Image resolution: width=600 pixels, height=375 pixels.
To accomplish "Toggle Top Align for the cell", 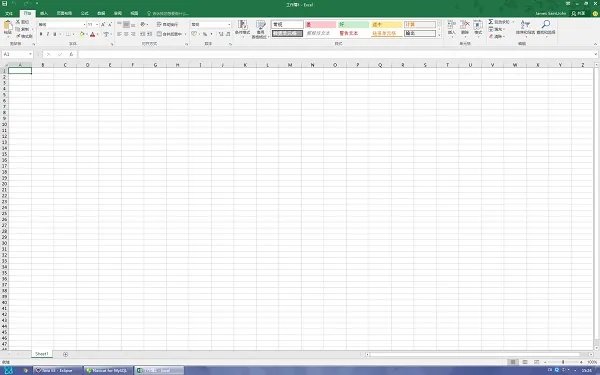I will 119,24.
